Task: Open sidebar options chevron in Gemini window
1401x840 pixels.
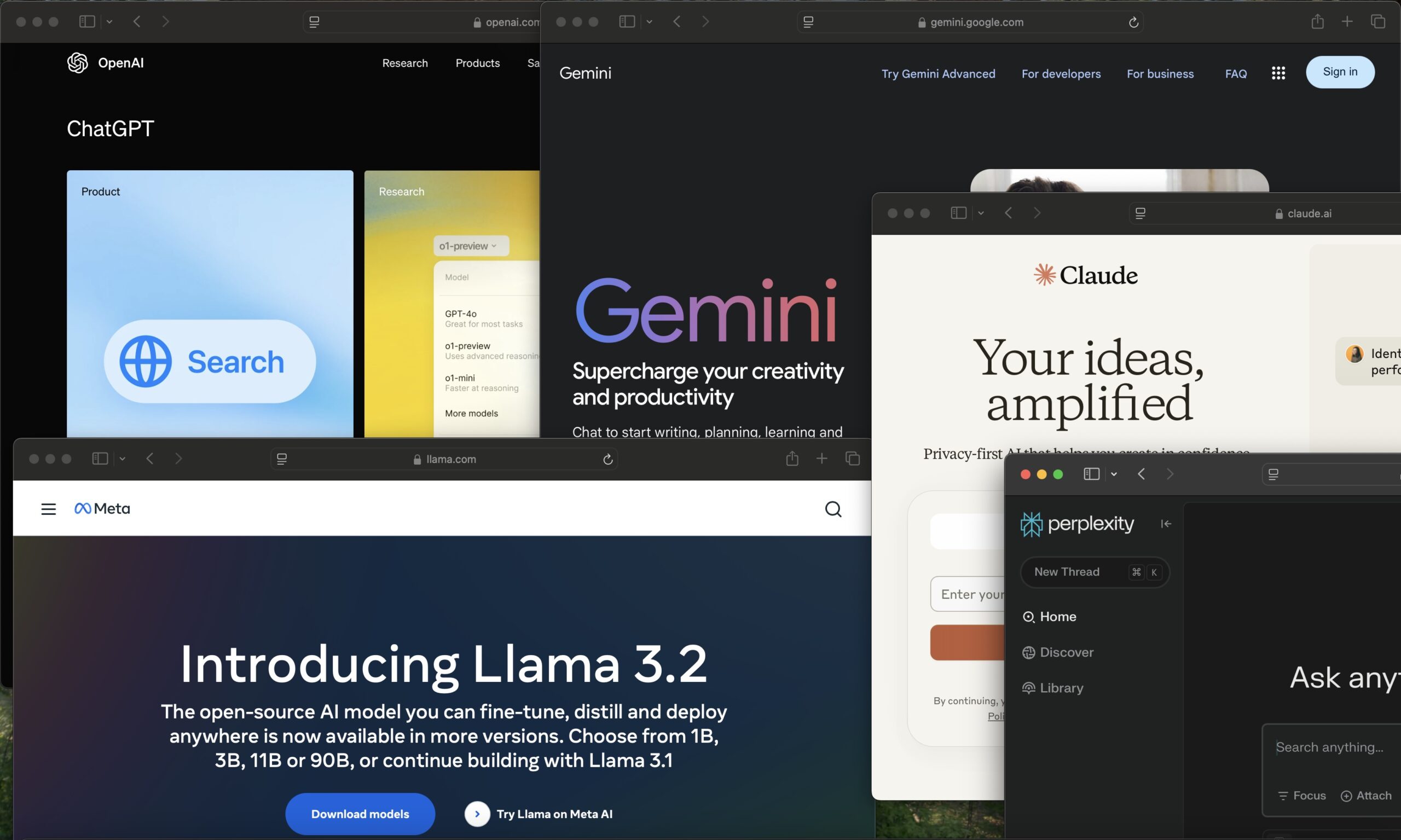Action: (x=649, y=21)
